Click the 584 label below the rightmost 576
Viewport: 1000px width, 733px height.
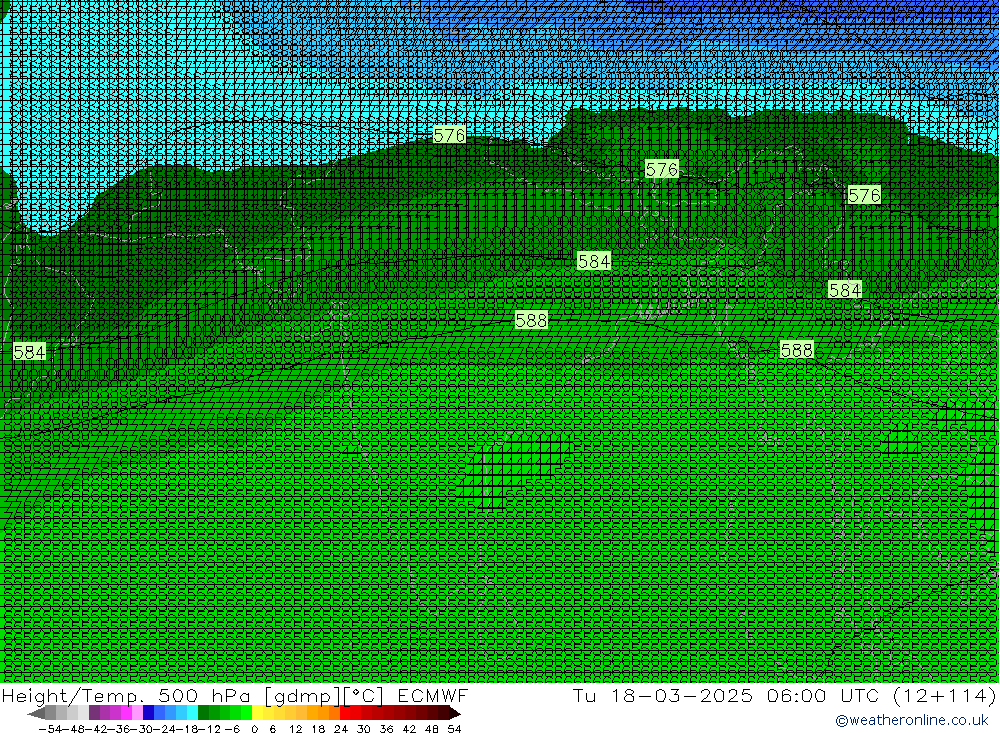click(844, 290)
